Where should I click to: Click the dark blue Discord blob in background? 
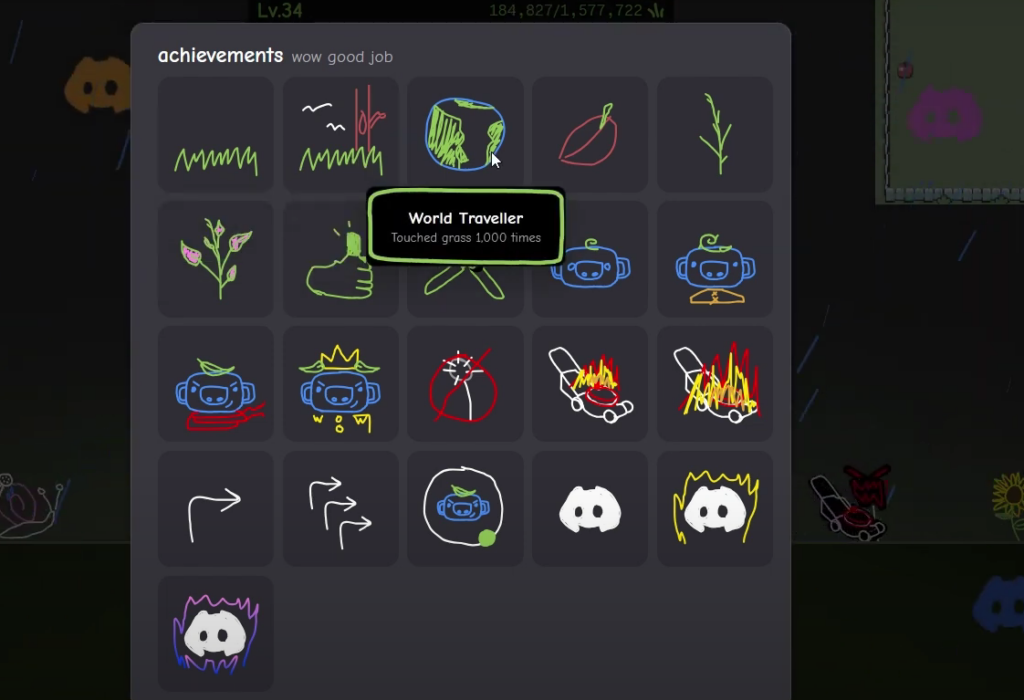click(999, 604)
